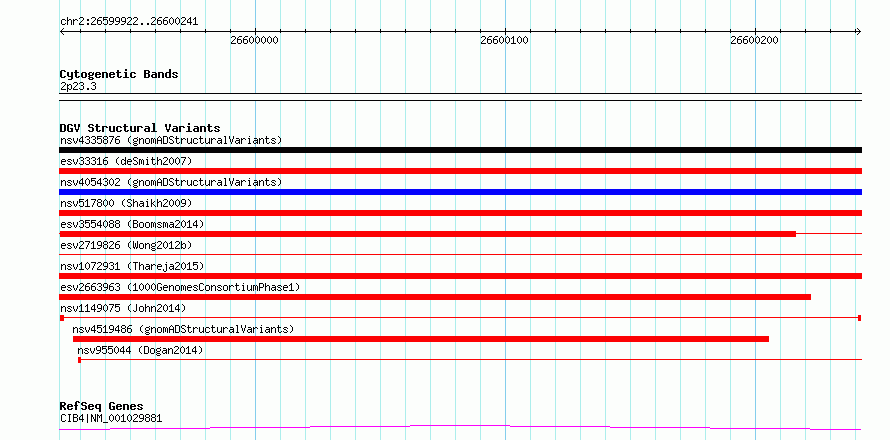The width and height of the screenshot is (890, 440).
Task: Click the 26600100 ruler position label
Action: point(504,41)
